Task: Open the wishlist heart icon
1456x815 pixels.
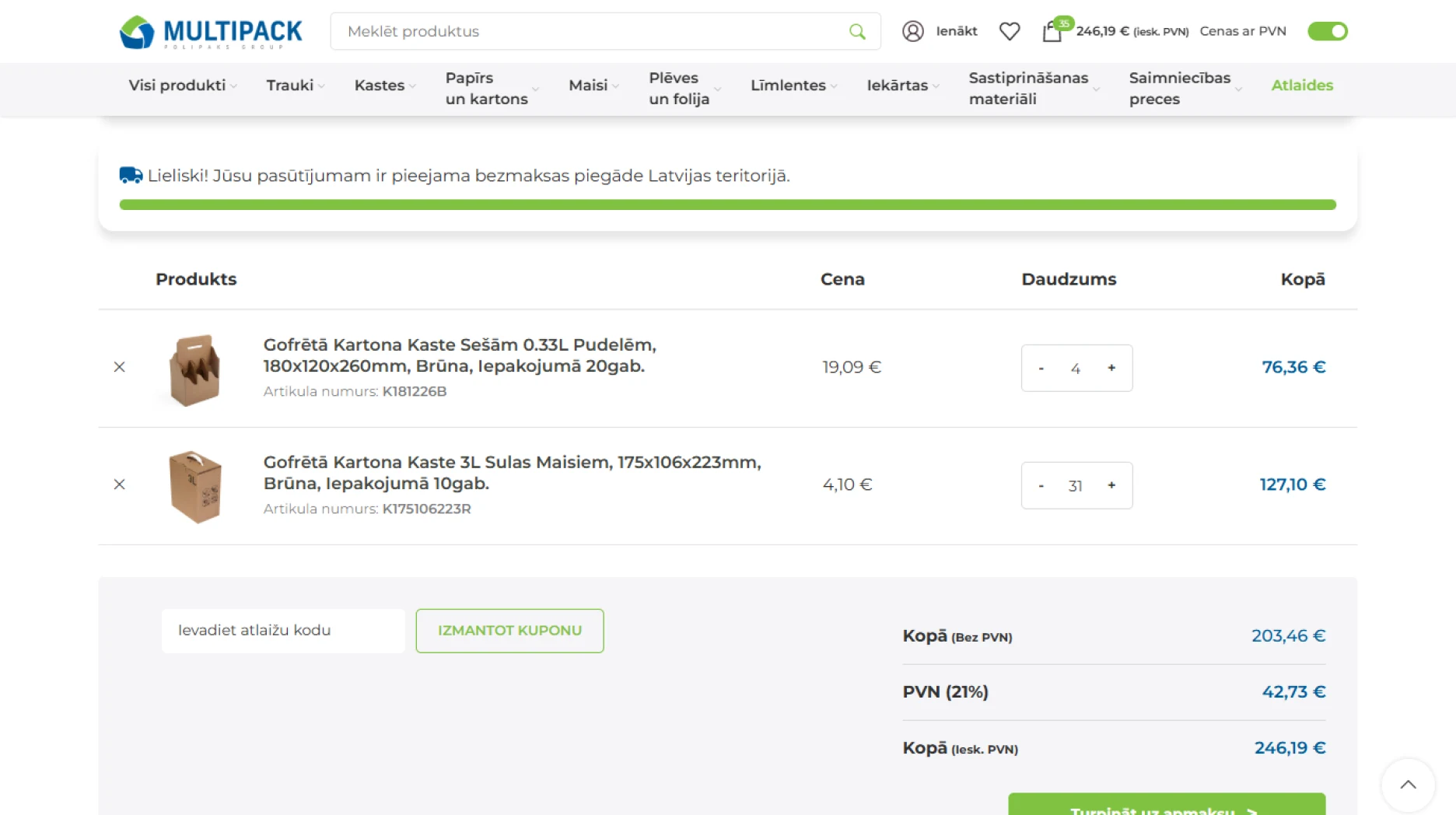Action: 1010,31
